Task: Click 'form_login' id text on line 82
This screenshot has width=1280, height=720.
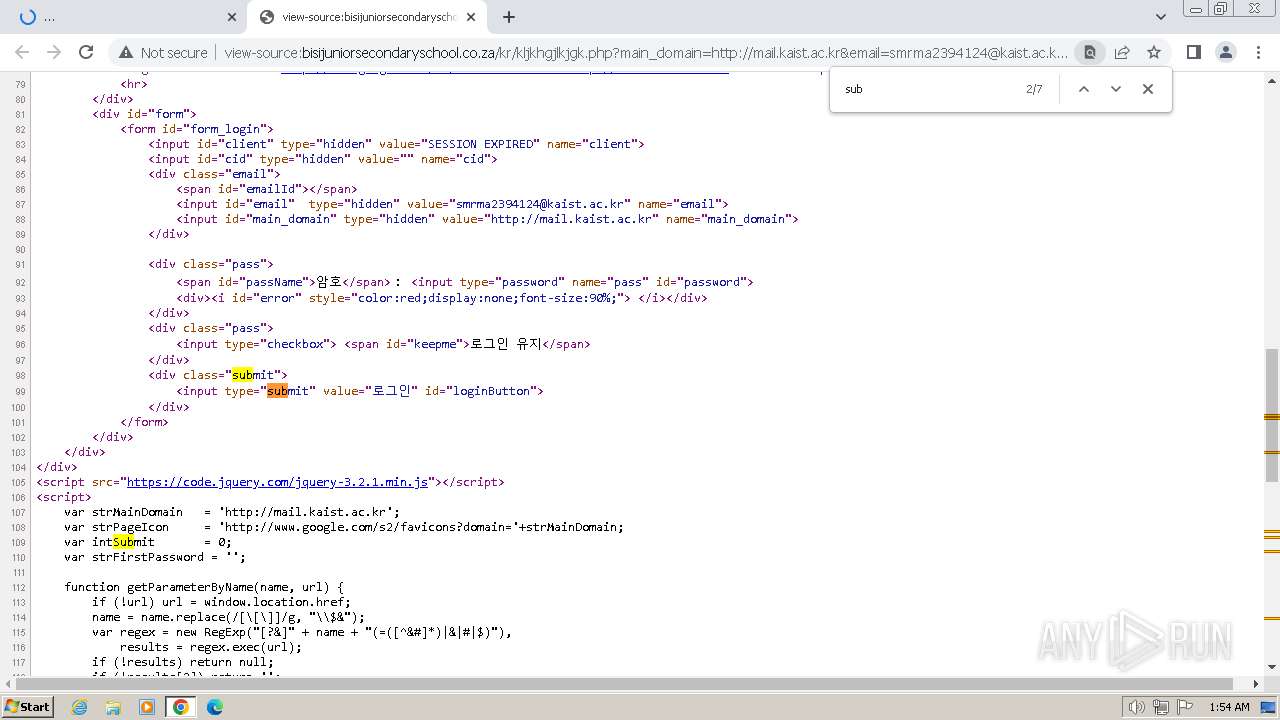Action: point(225,129)
